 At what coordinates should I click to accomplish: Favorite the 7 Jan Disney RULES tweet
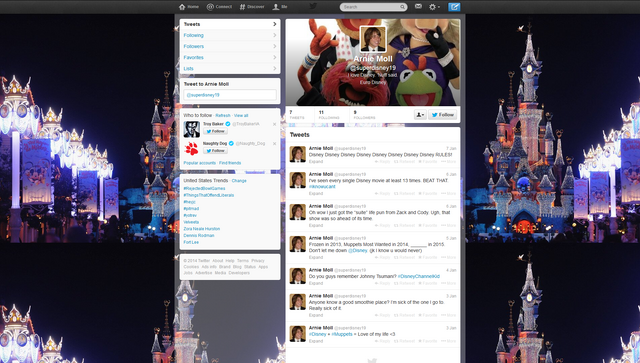[428, 162]
